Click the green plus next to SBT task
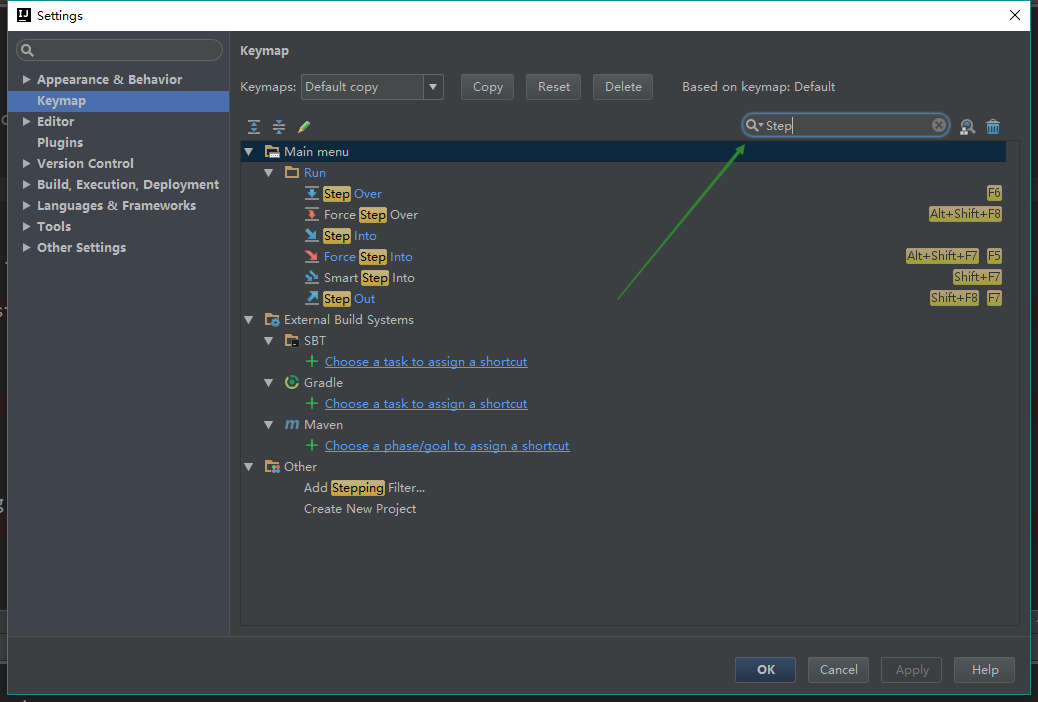The height and width of the screenshot is (702, 1038). 312,362
